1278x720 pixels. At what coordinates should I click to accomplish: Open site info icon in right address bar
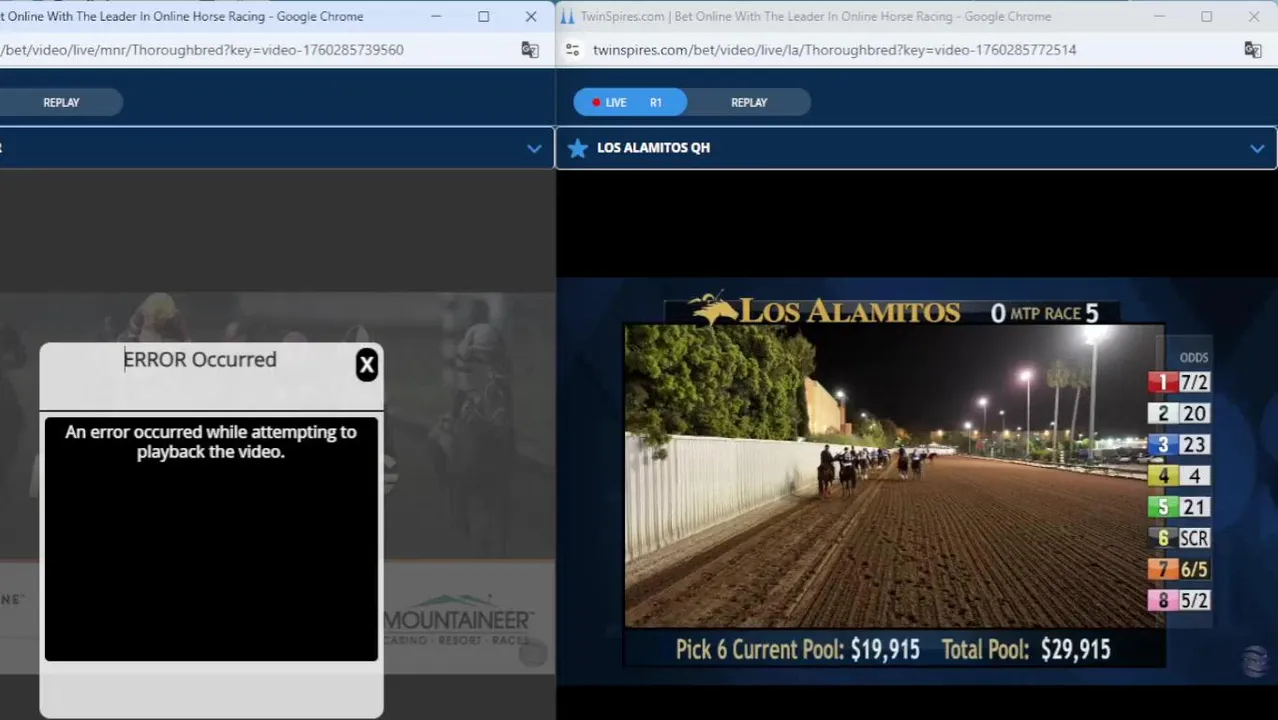pyautogui.click(x=572, y=50)
